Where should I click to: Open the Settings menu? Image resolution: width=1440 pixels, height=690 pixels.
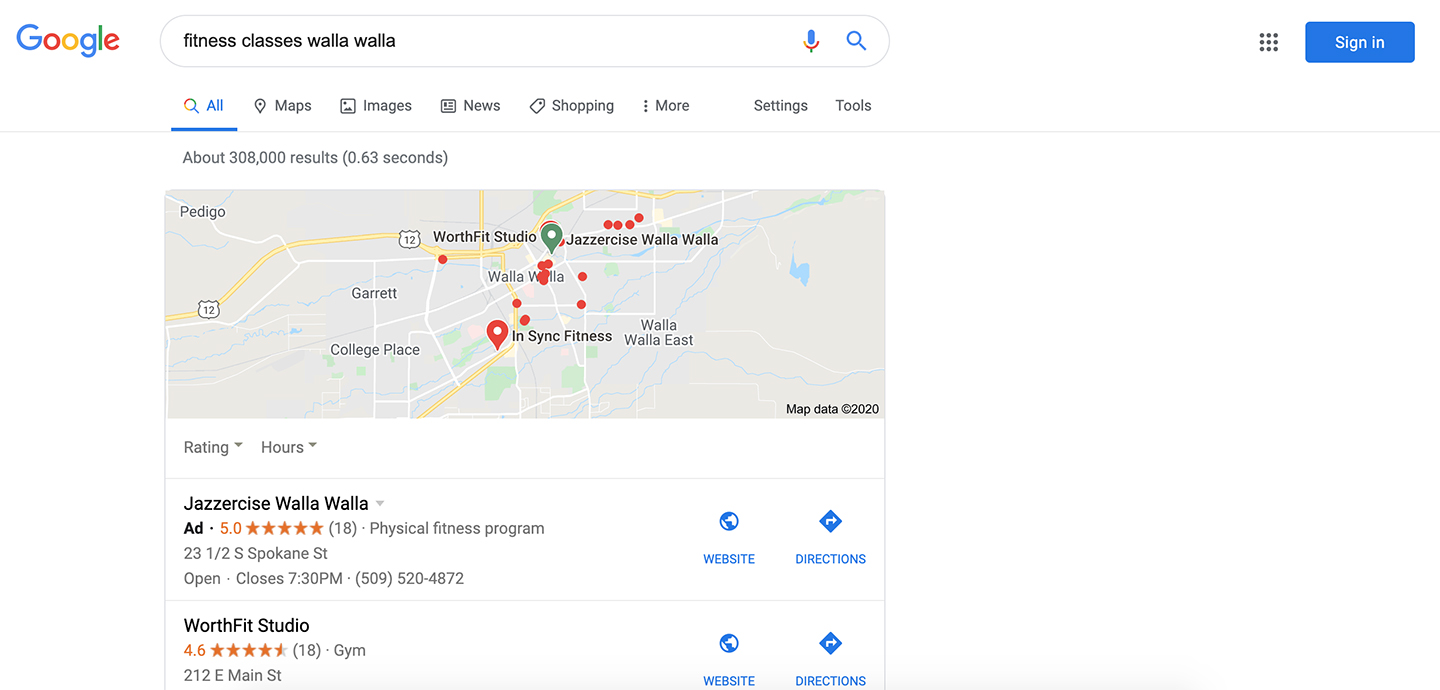pyautogui.click(x=780, y=105)
